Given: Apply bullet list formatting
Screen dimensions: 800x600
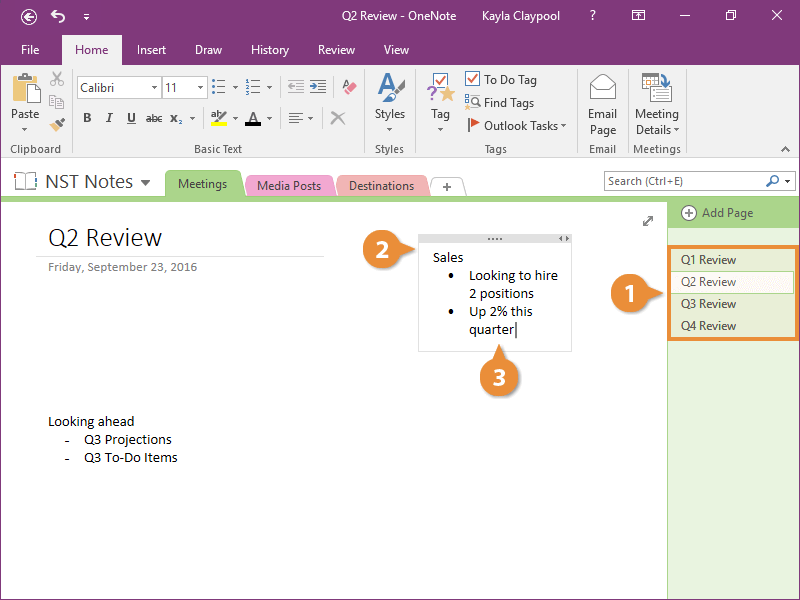Looking at the screenshot, I should [219, 87].
